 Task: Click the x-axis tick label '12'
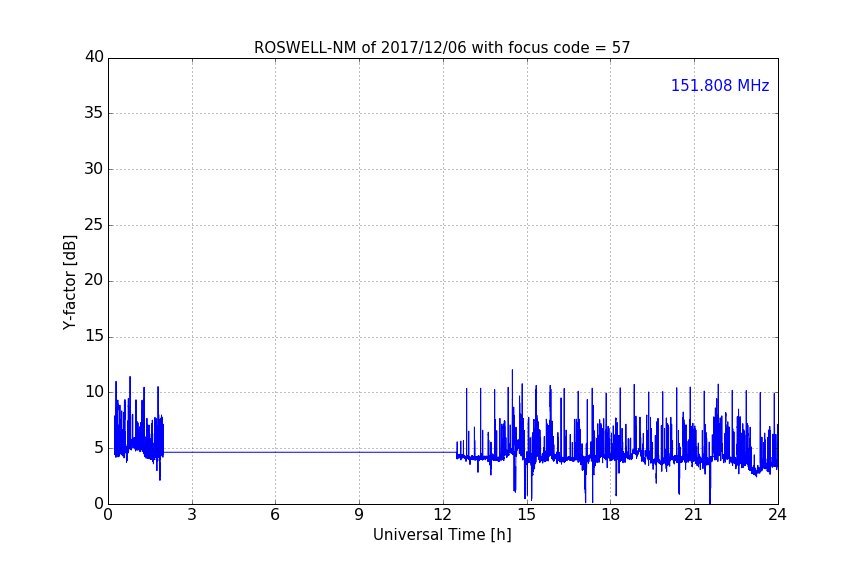tap(442, 515)
